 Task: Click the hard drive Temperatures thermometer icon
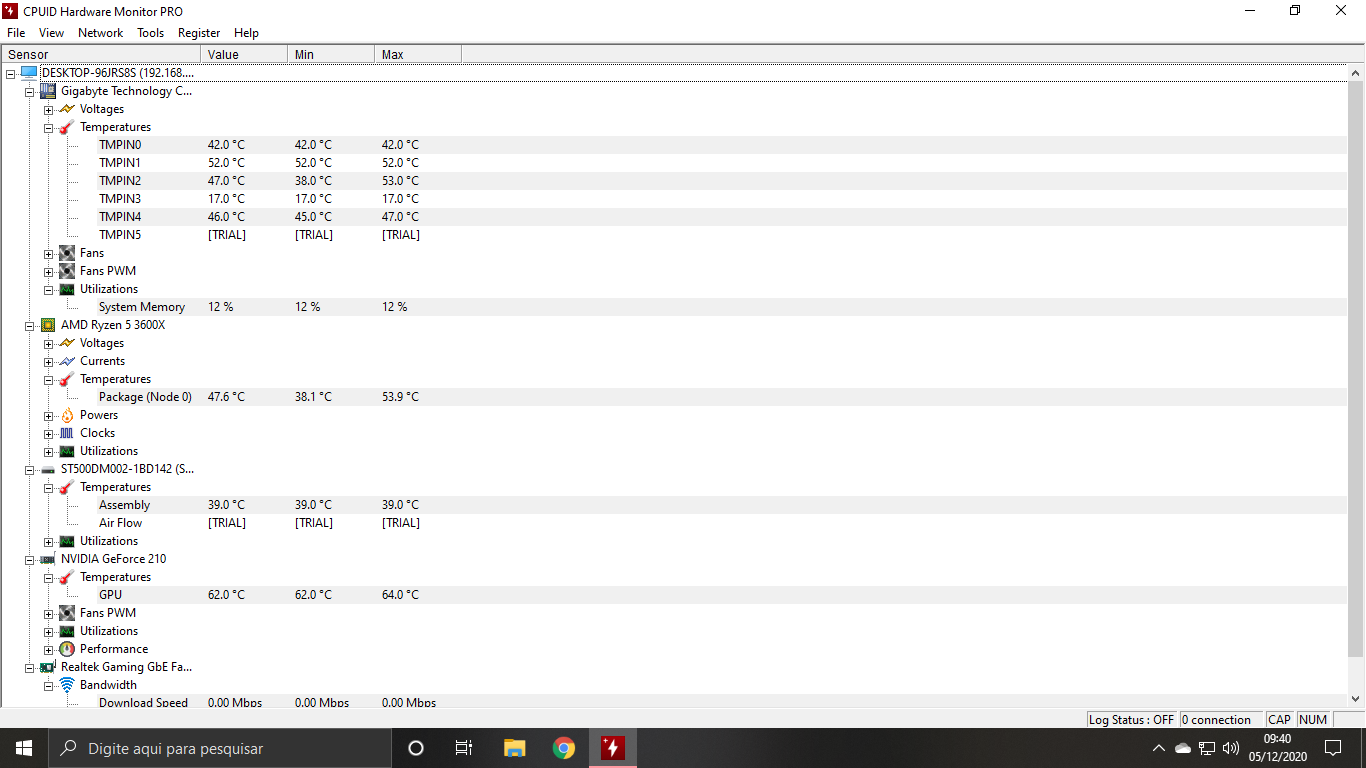[x=67, y=487]
